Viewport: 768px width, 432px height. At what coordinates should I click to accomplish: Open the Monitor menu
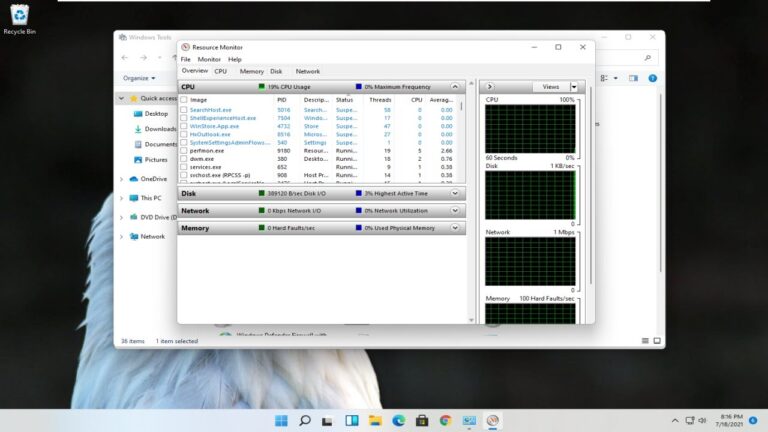[209, 59]
